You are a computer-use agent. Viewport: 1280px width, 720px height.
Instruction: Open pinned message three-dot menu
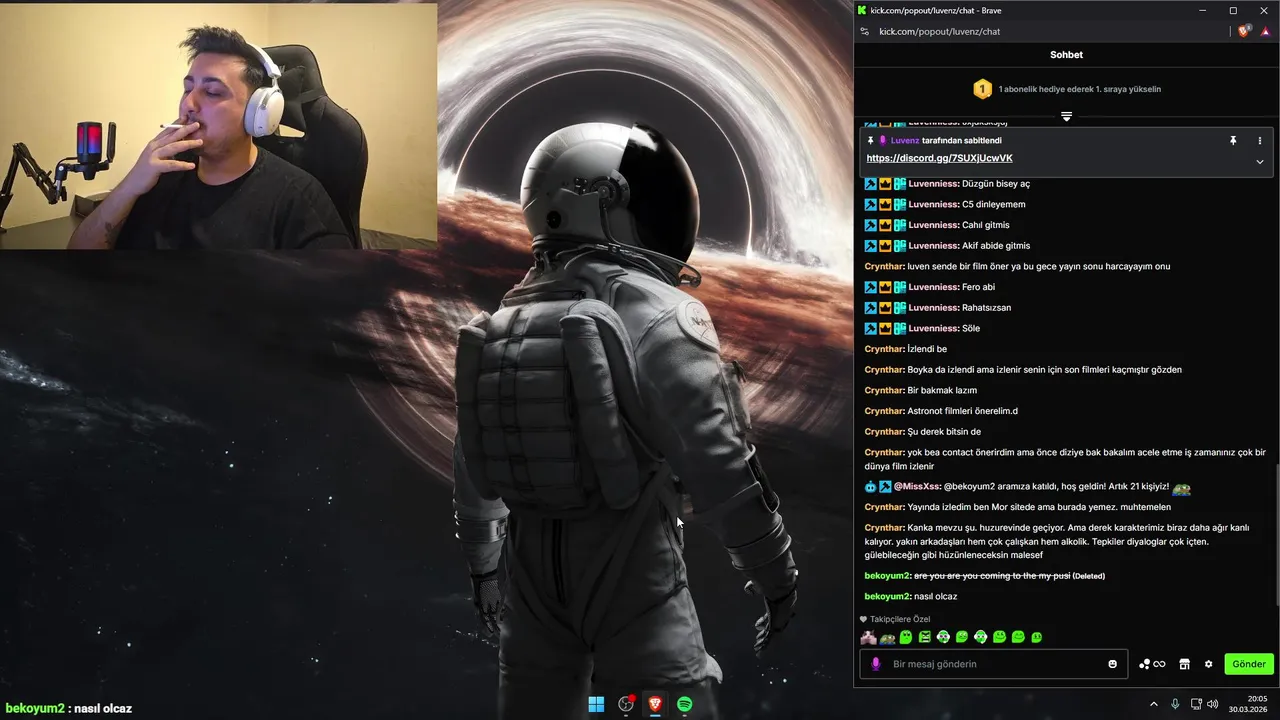[x=1260, y=141]
